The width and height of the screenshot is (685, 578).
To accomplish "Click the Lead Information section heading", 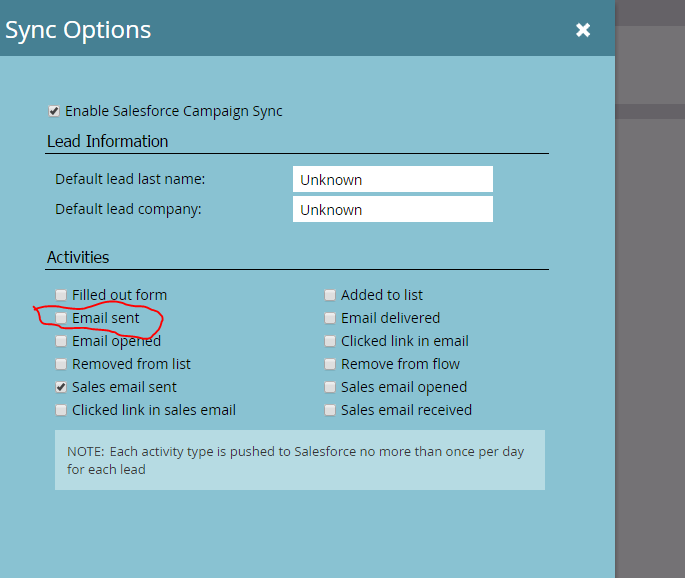I will (x=107, y=142).
